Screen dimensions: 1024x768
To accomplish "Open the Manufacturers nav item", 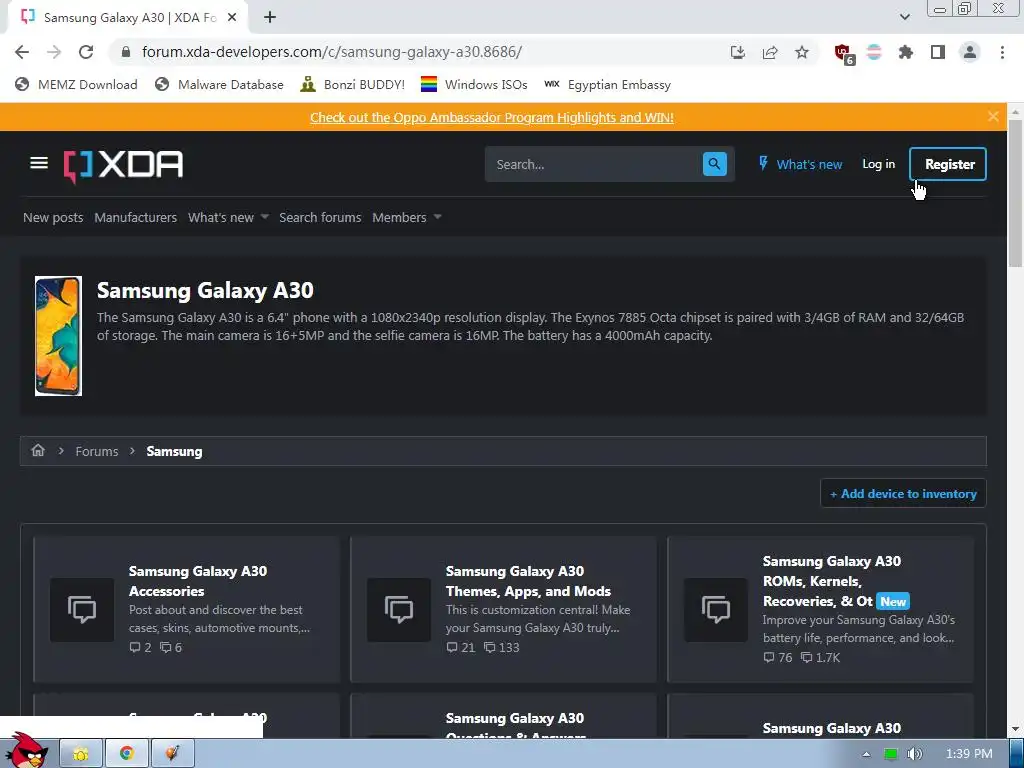I will [x=135, y=217].
